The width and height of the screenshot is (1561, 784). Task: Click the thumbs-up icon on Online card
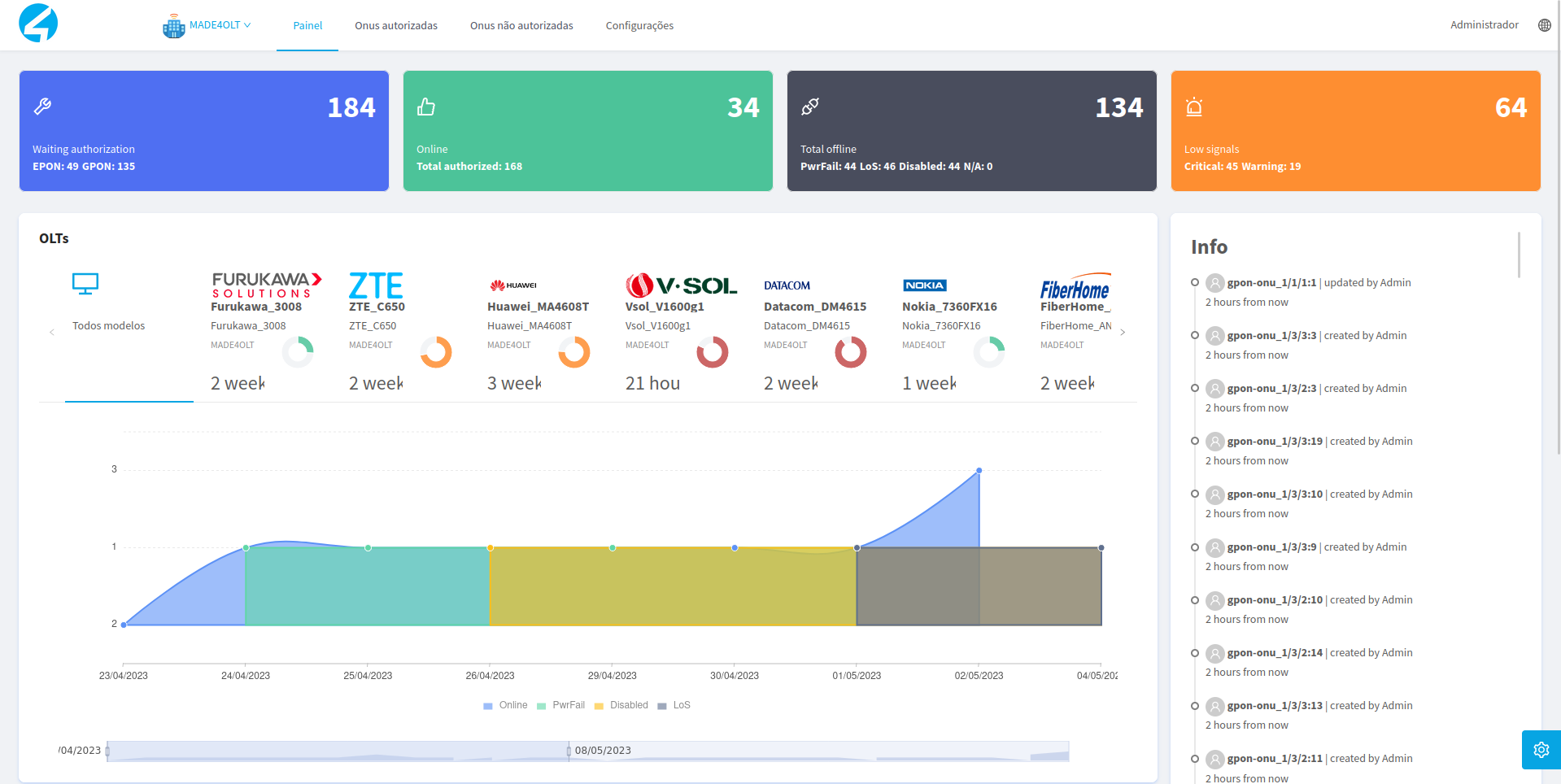[426, 107]
